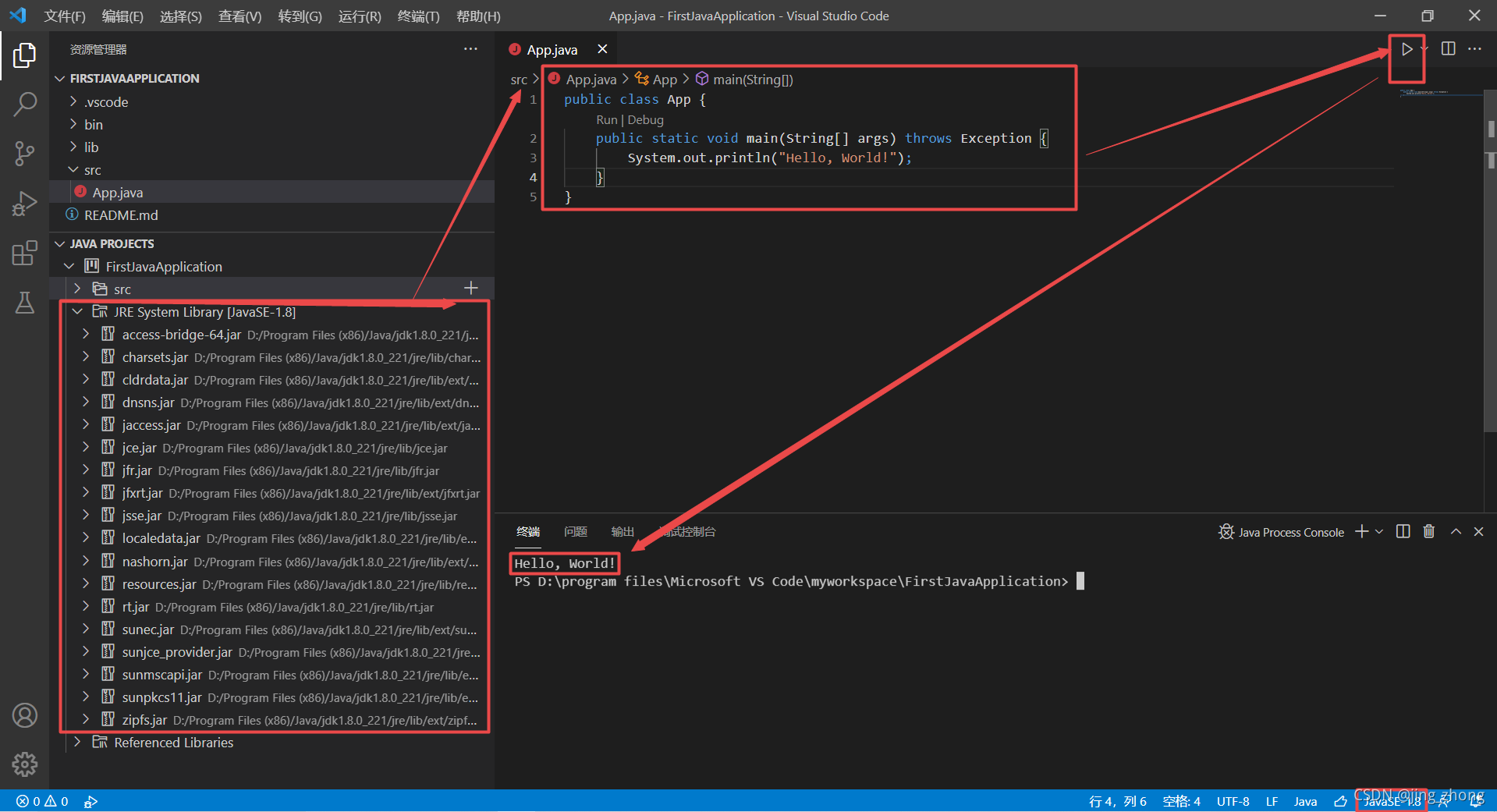Click the Run CodeLens above main

[606, 119]
